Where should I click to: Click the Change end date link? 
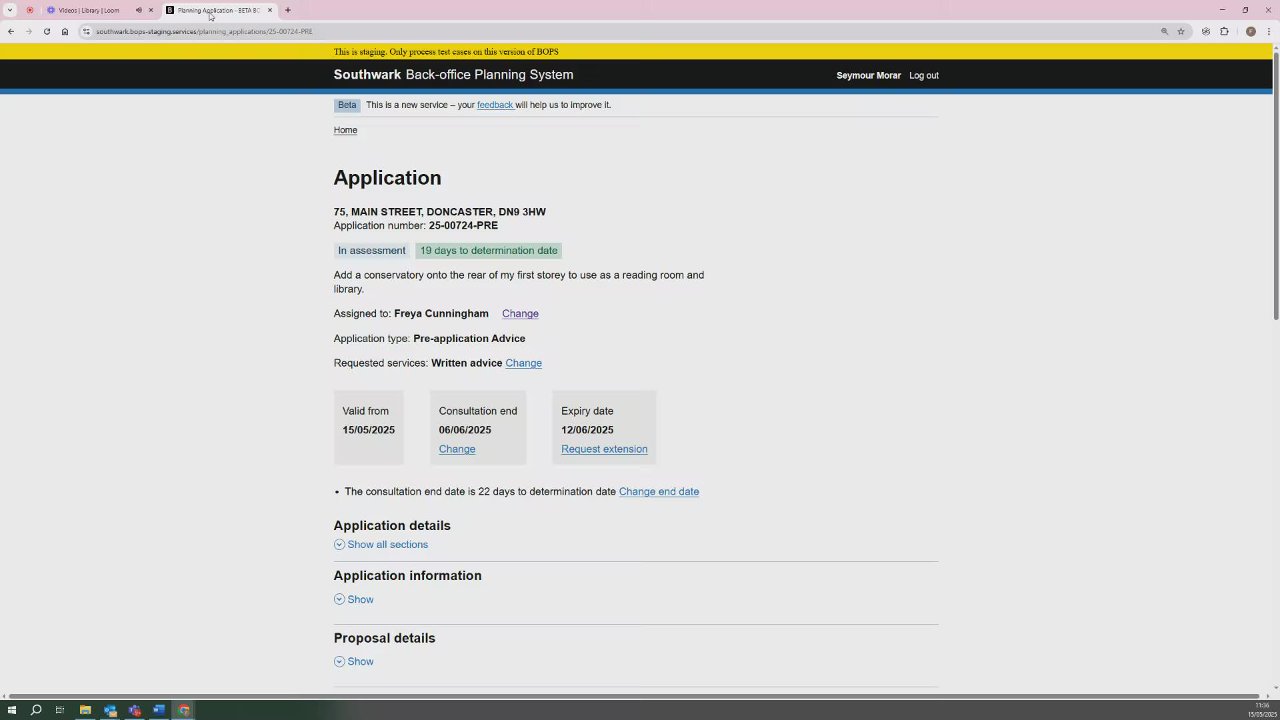click(x=659, y=492)
